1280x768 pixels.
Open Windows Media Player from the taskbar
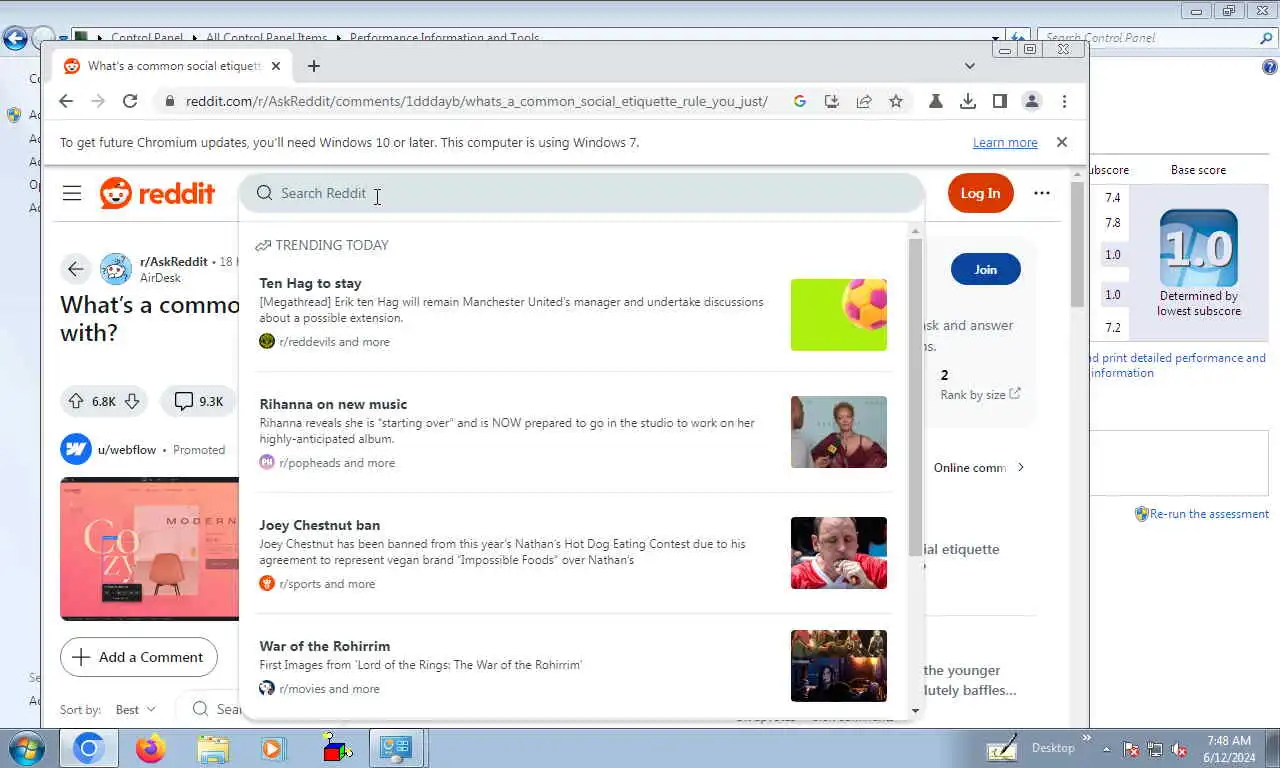(273, 748)
